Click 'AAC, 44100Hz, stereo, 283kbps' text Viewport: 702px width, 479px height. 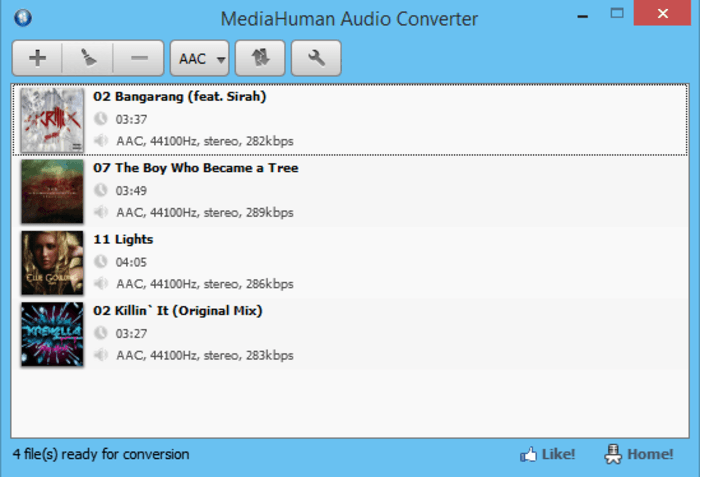(205, 355)
